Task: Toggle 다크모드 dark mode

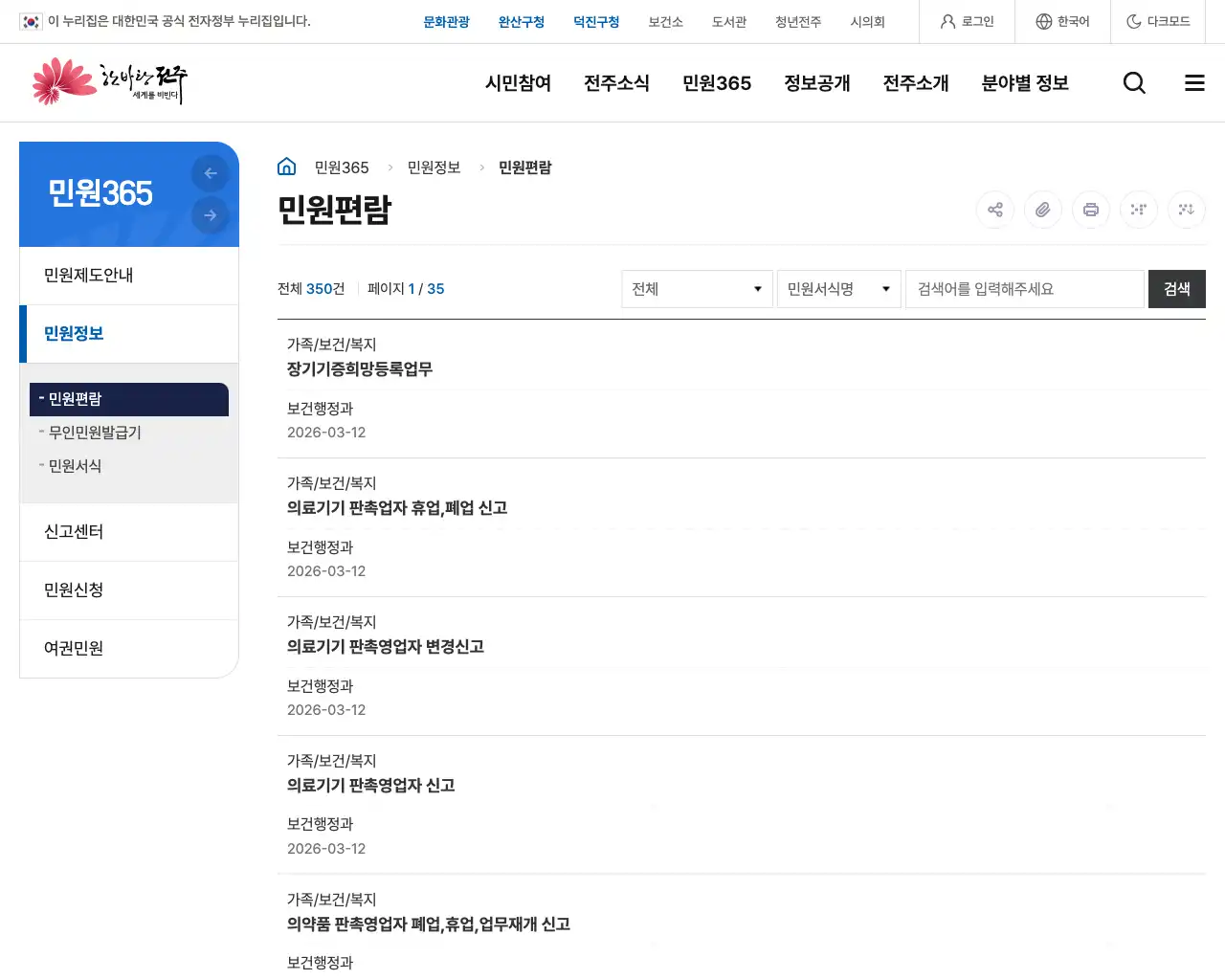Action: tap(1158, 21)
